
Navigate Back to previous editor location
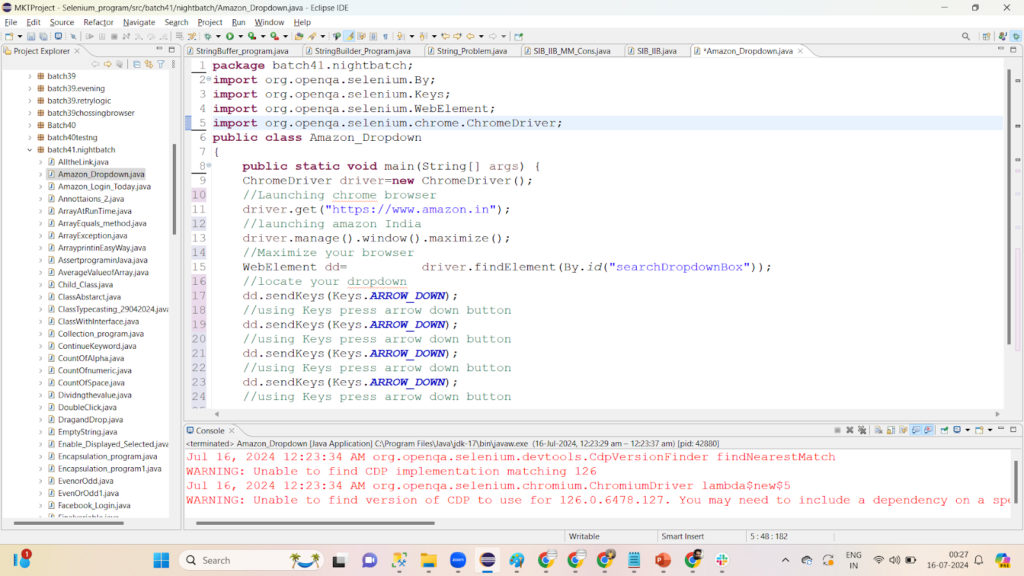pos(470,37)
